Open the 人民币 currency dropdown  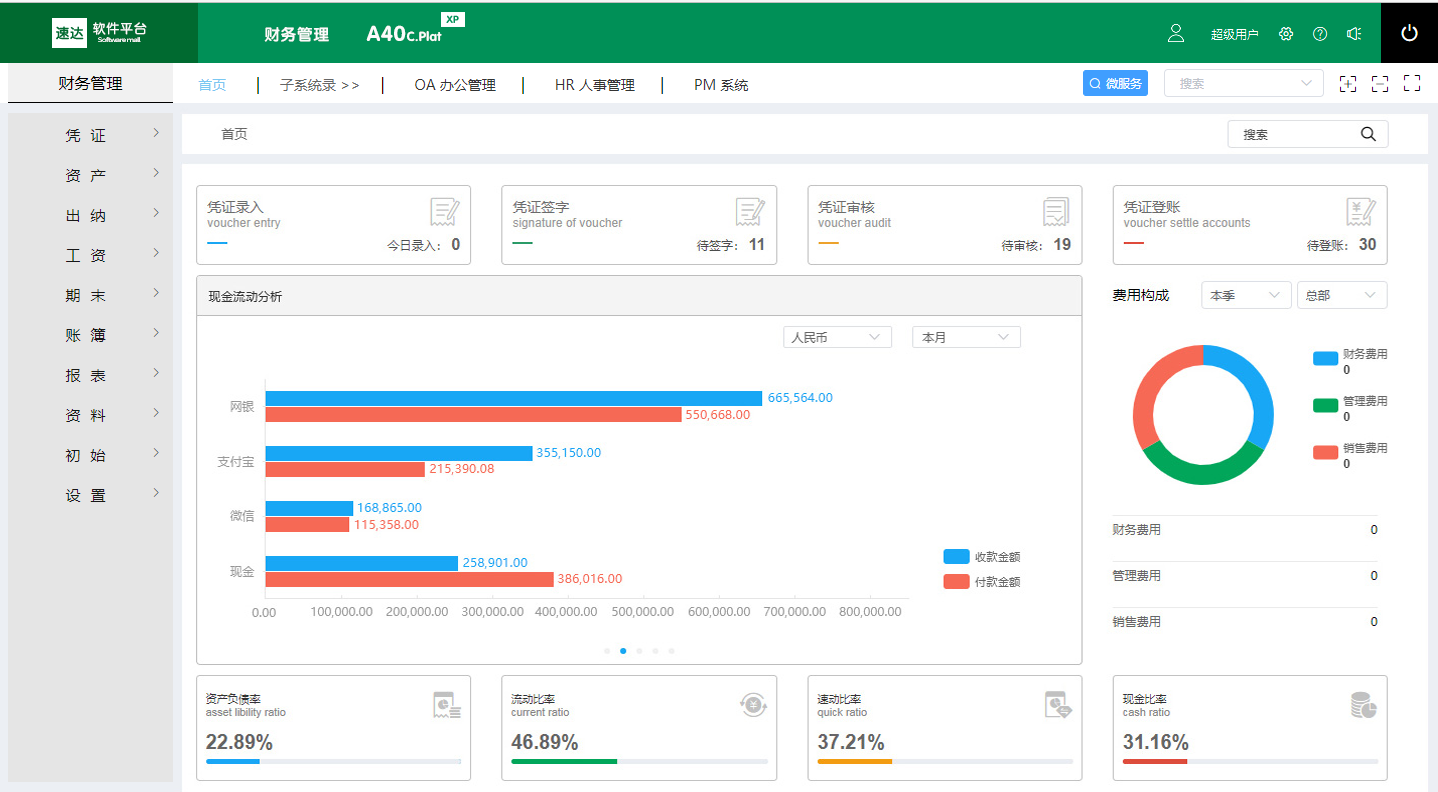click(837, 338)
